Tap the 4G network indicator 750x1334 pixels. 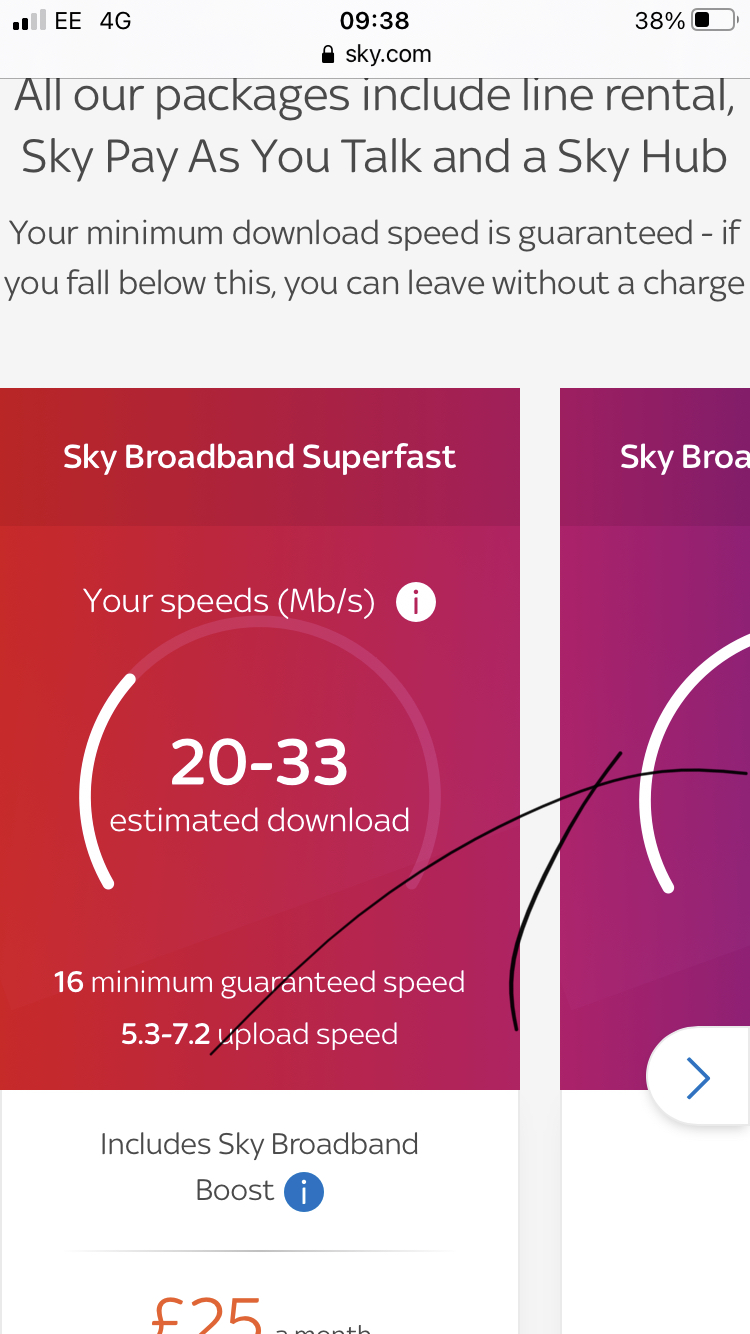coord(113,20)
